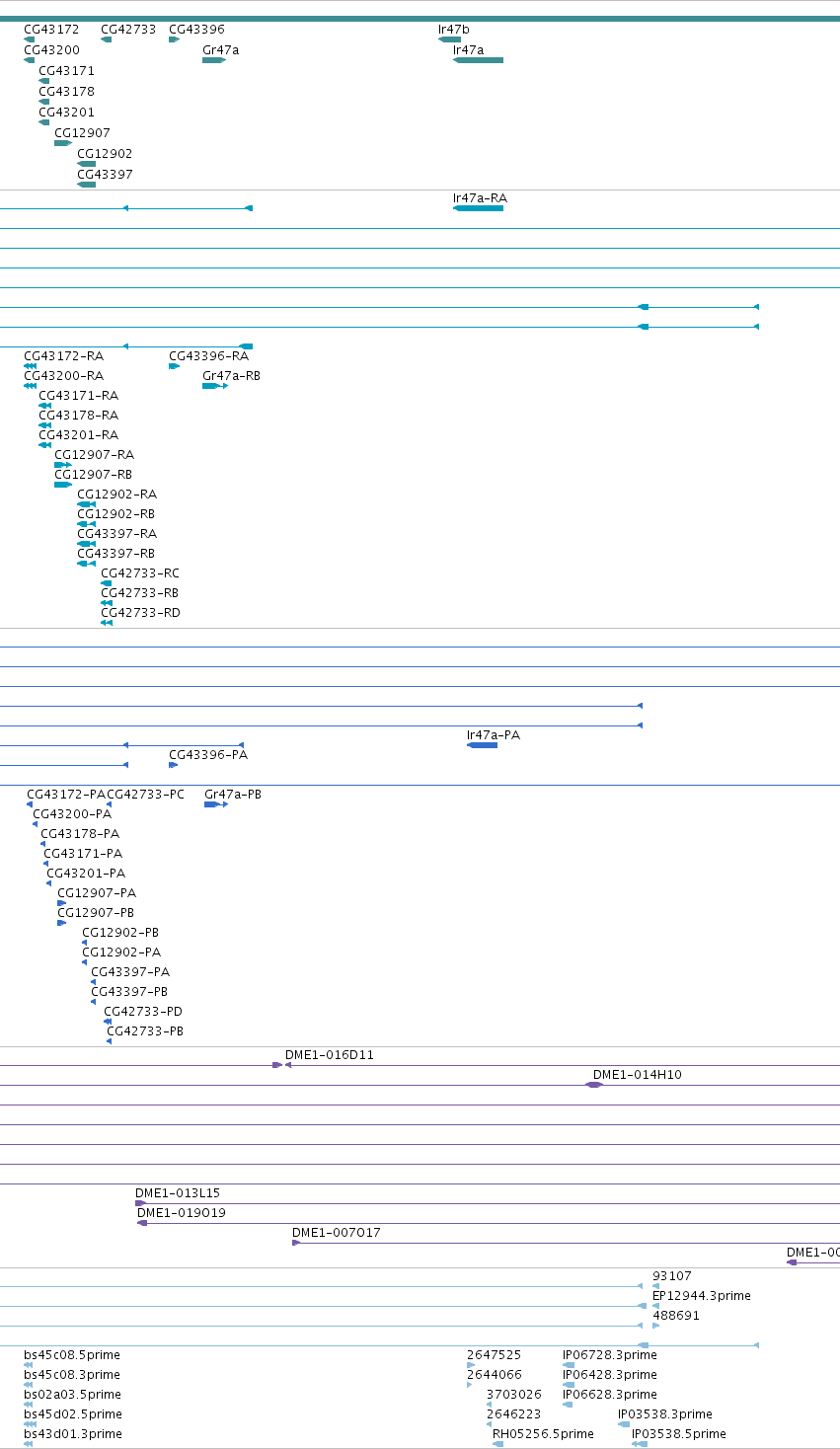Select the 2647525 EST label
The image size is (840, 1449).
pos(495,1355)
